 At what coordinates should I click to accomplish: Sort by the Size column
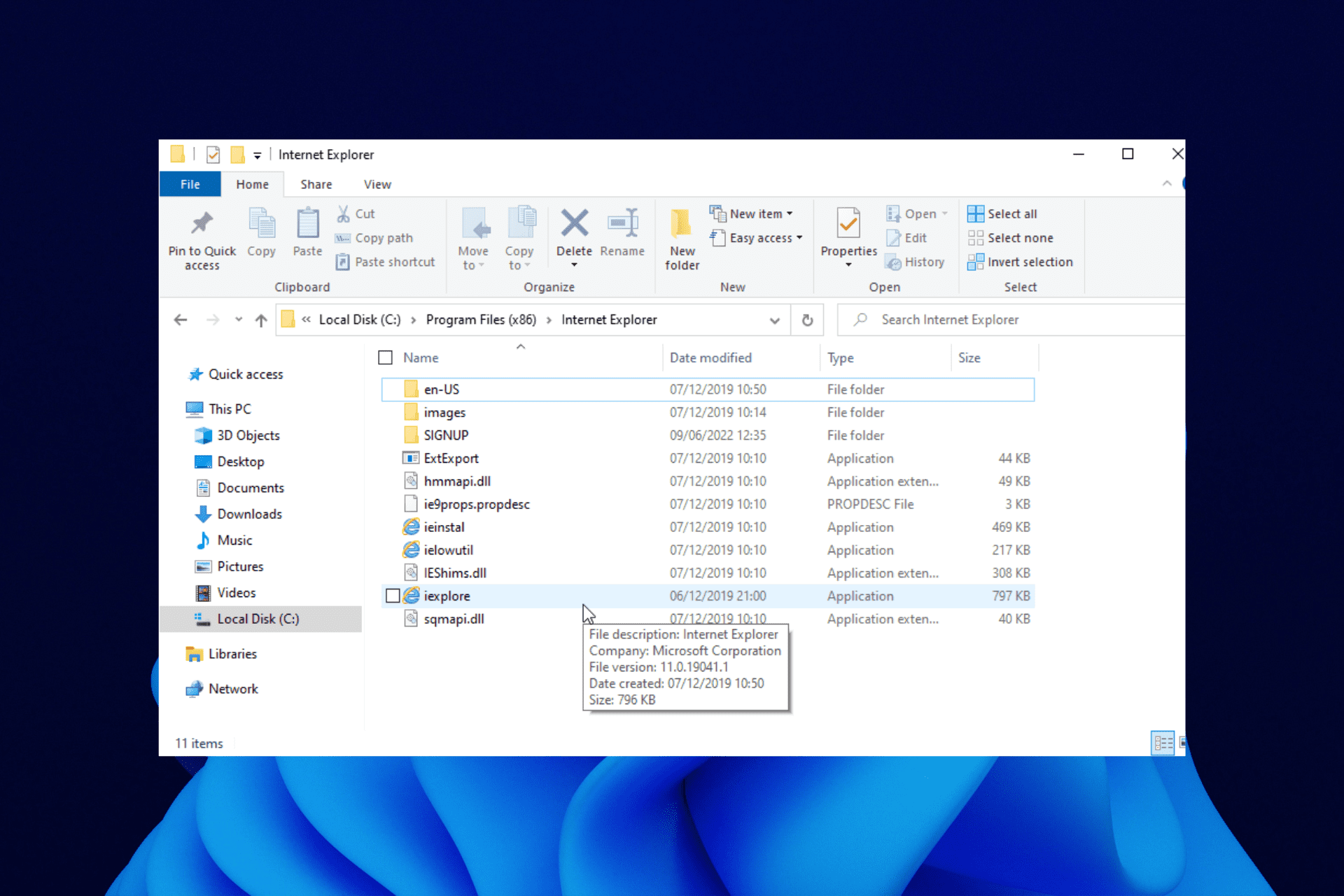pos(969,358)
